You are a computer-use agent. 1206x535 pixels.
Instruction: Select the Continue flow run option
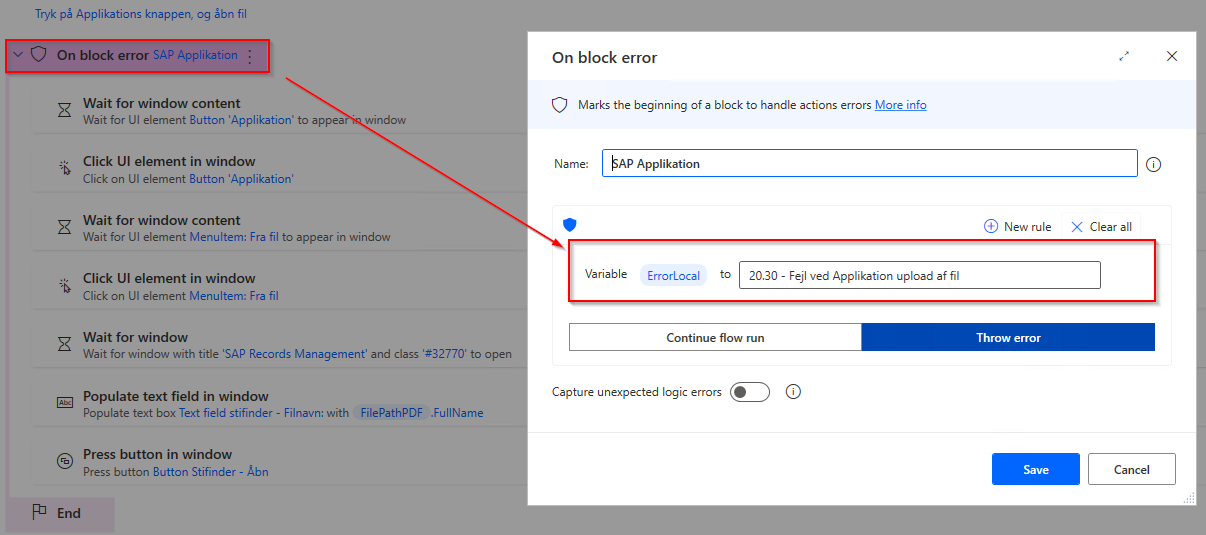tap(715, 338)
